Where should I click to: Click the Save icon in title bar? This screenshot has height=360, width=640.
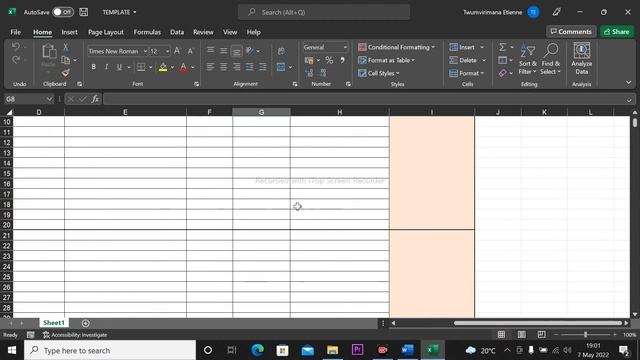84,12
